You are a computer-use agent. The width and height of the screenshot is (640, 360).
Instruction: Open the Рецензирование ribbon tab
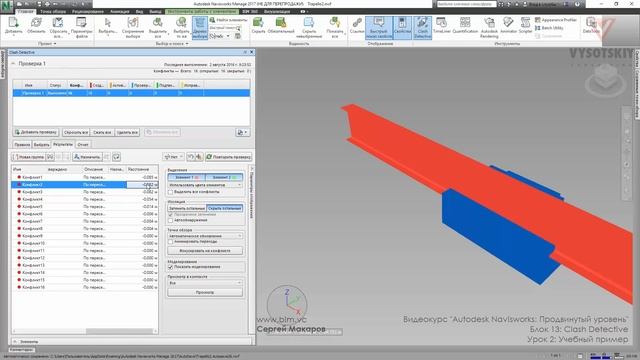pyautogui.click(x=88, y=11)
